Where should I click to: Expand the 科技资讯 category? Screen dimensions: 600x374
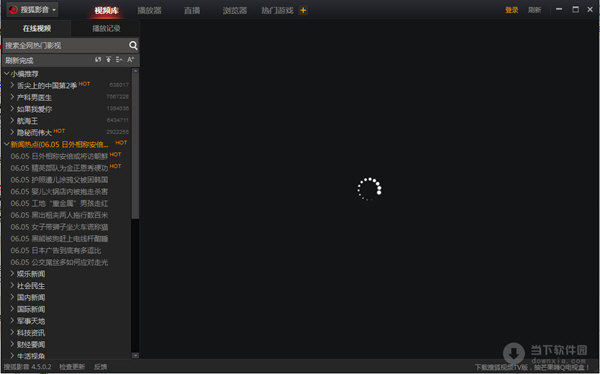(x=12, y=333)
